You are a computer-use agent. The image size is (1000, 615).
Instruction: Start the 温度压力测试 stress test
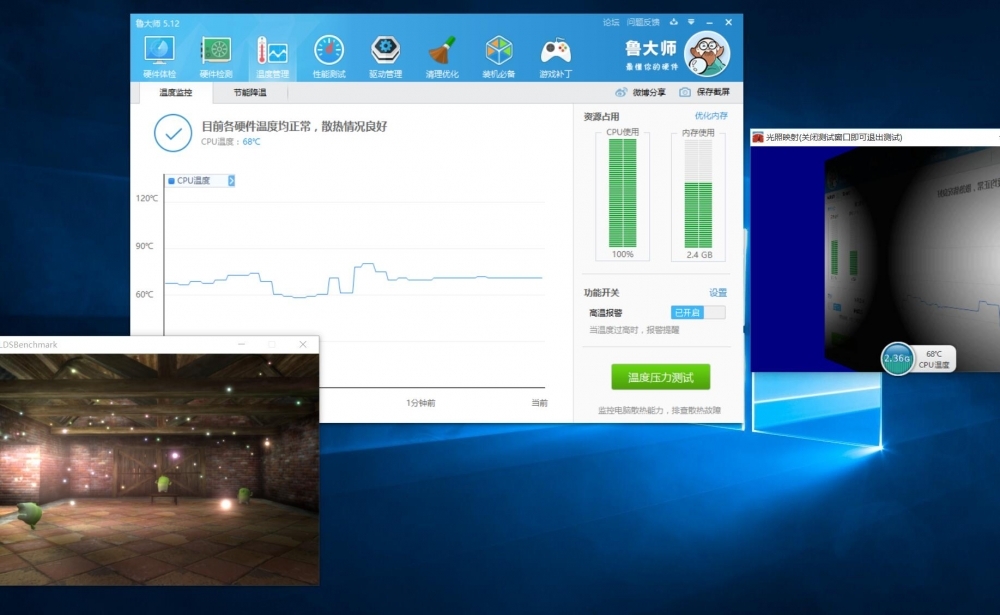click(660, 377)
